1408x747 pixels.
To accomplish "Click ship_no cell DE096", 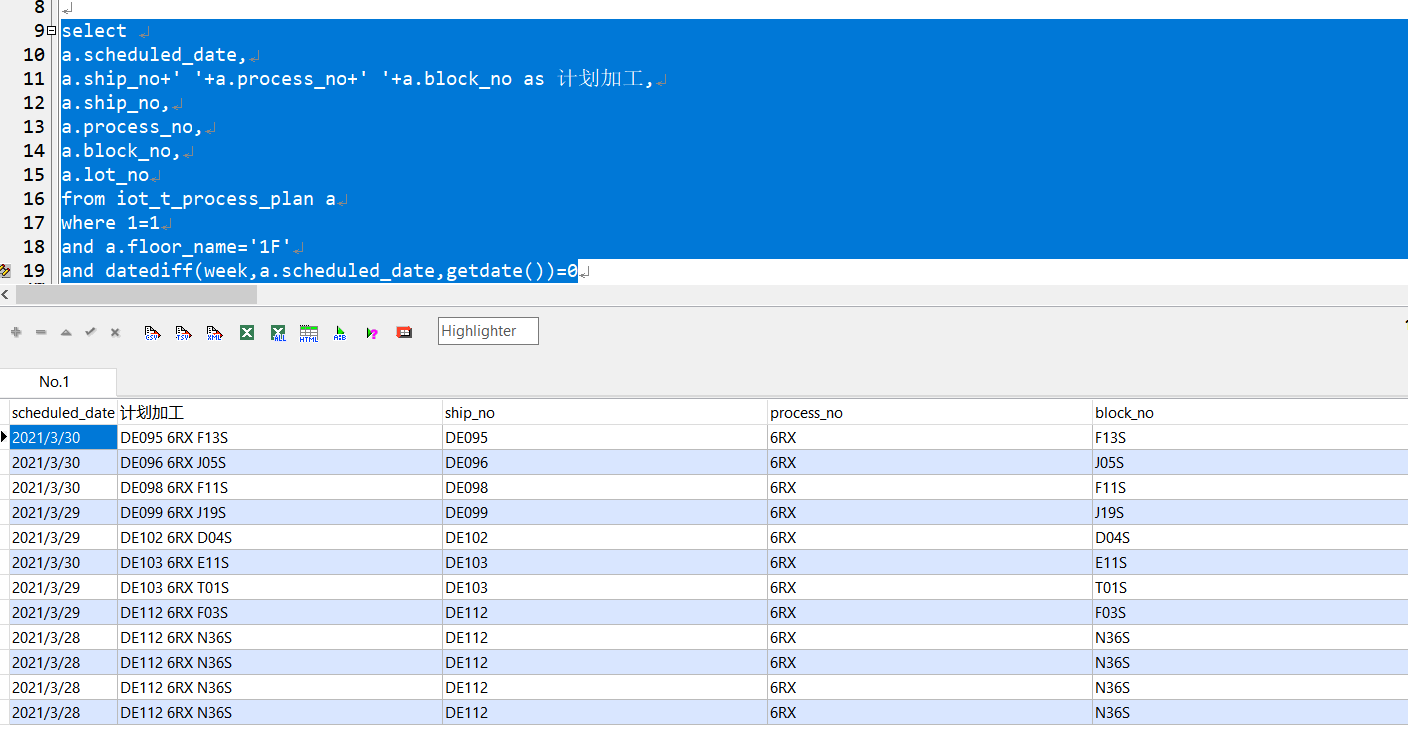I will (x=605, y=462).
